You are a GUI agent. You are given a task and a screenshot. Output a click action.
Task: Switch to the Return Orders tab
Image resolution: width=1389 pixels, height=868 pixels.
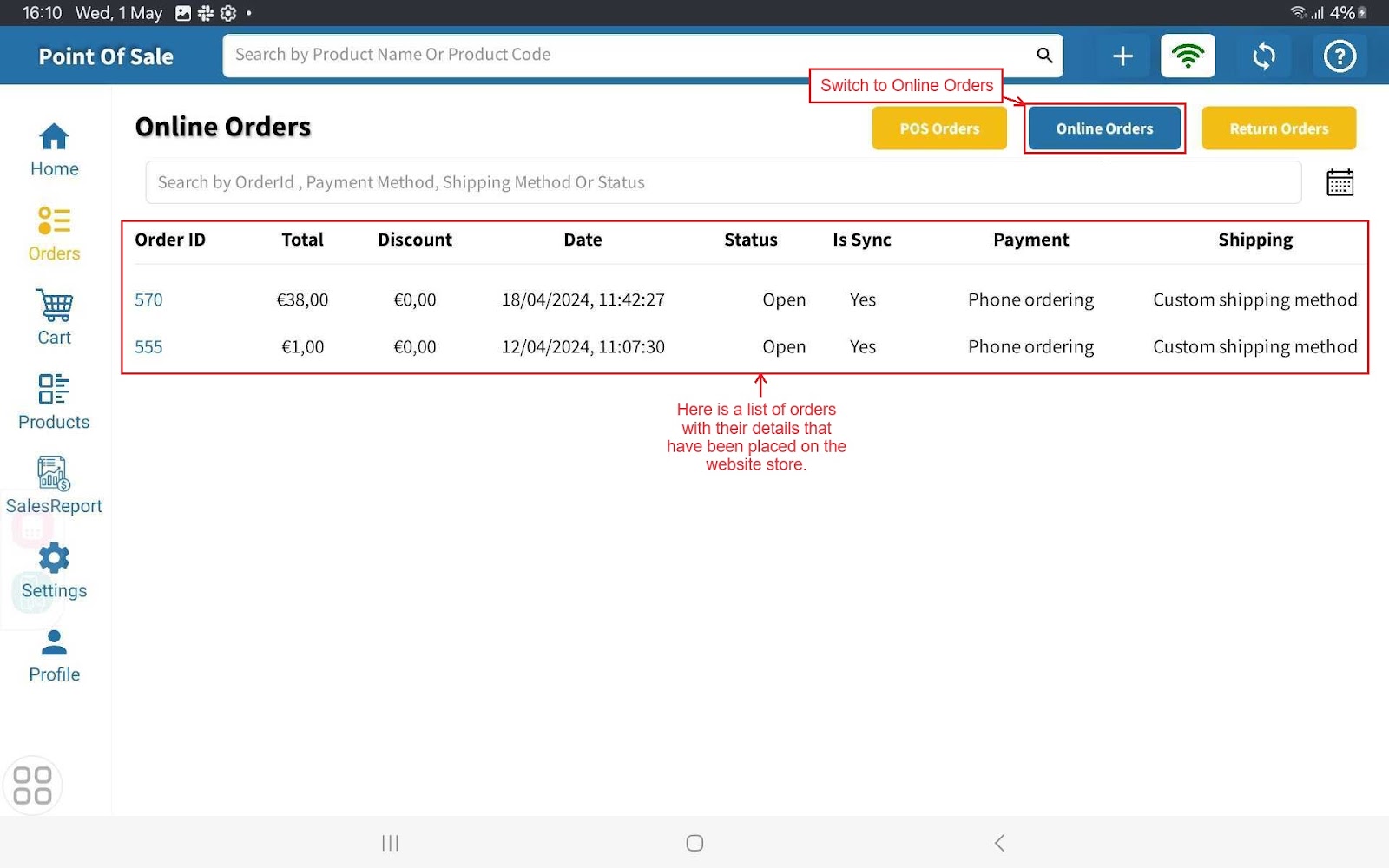(1279, 128)
